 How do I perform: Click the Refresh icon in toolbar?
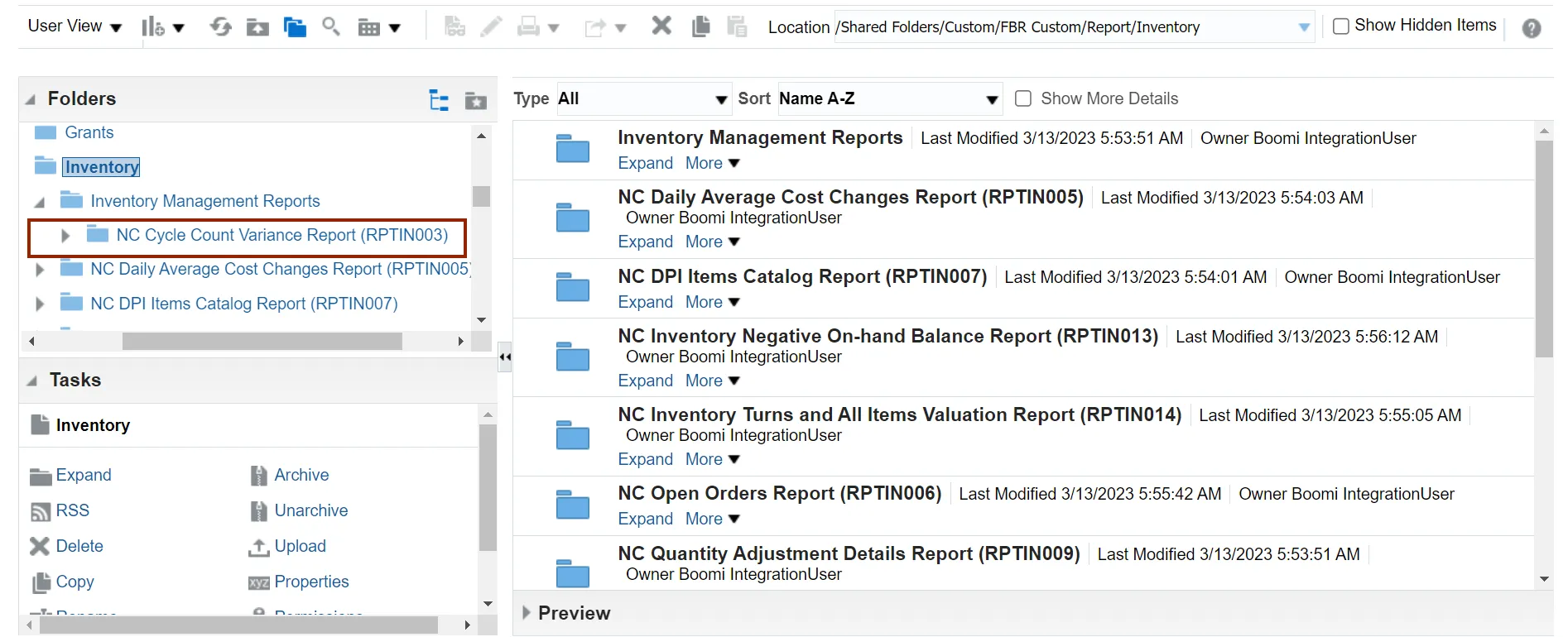[x=220, y=27]
